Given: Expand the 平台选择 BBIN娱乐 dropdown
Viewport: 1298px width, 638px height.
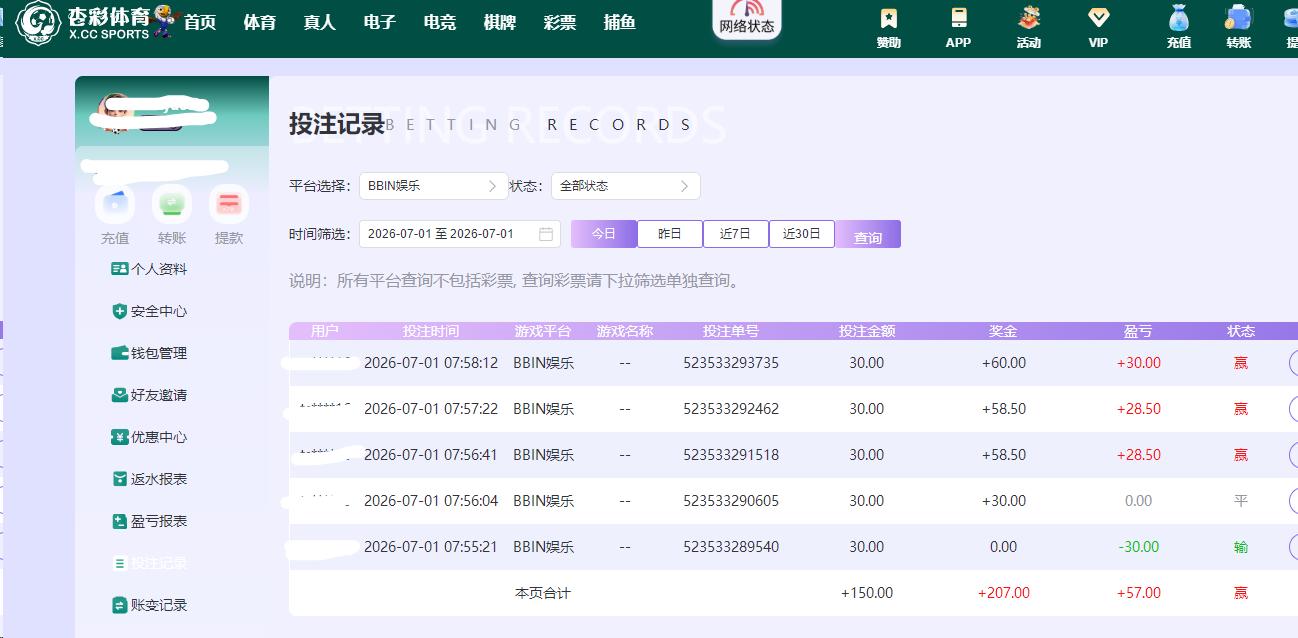Looking at the screenshot, I should pyautogui.click(x=434, y=186).
